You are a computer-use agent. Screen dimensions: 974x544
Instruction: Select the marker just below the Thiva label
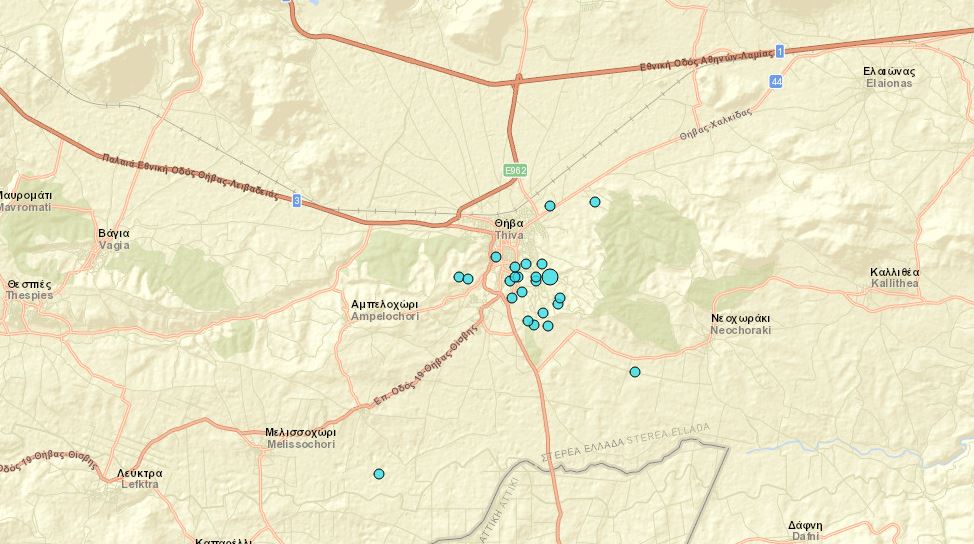coord(496,257)
